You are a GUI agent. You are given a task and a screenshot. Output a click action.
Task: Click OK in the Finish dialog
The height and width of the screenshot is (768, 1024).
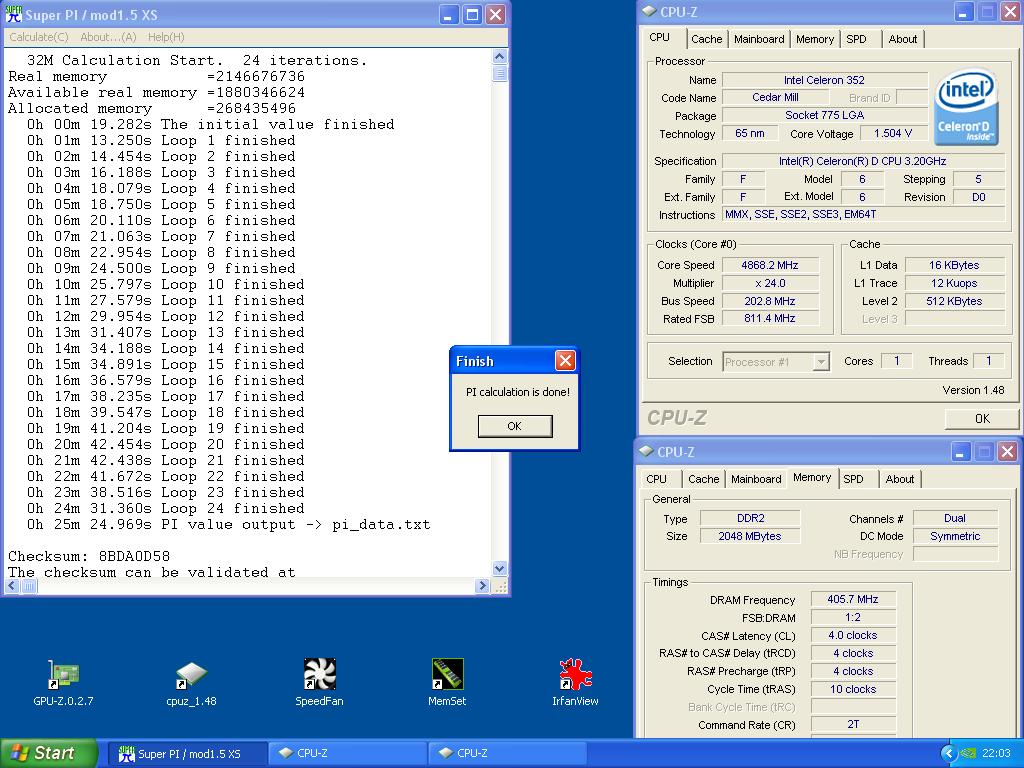point(515,426)
